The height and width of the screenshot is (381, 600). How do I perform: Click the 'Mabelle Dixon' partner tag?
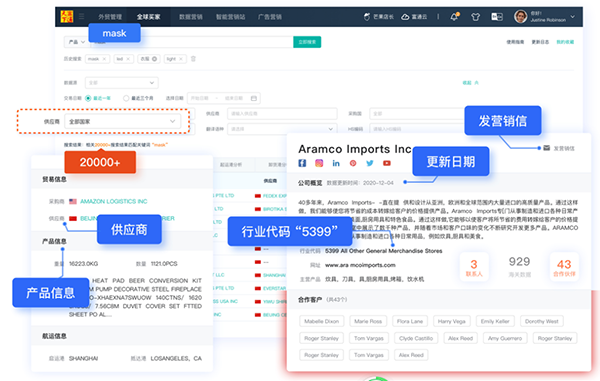(x=321, y=321)
